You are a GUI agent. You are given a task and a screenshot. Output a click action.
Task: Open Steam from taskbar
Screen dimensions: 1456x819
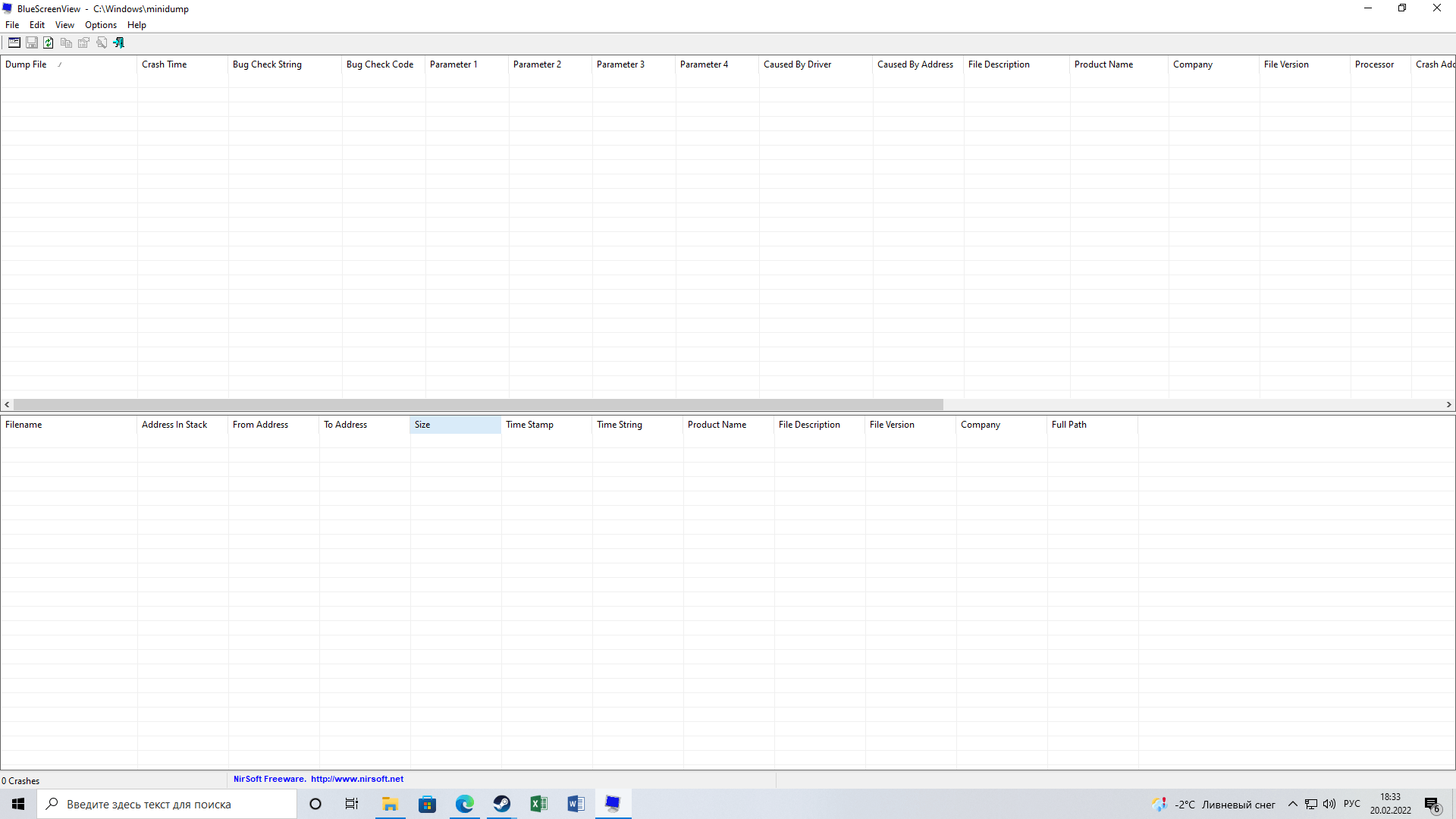coord(501,804)
